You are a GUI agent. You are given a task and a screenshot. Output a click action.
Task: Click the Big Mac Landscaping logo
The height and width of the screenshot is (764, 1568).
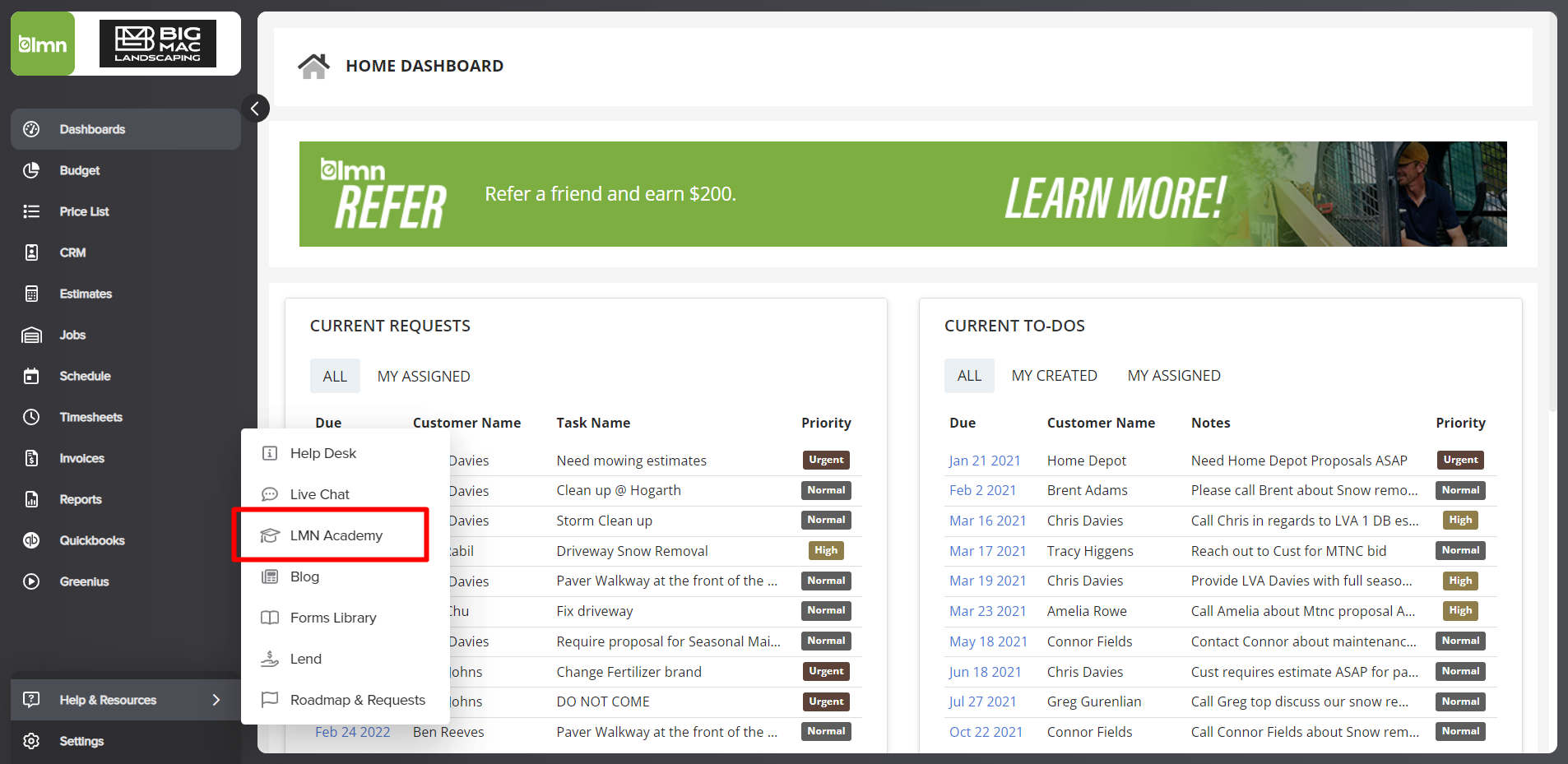coord(158,44)
